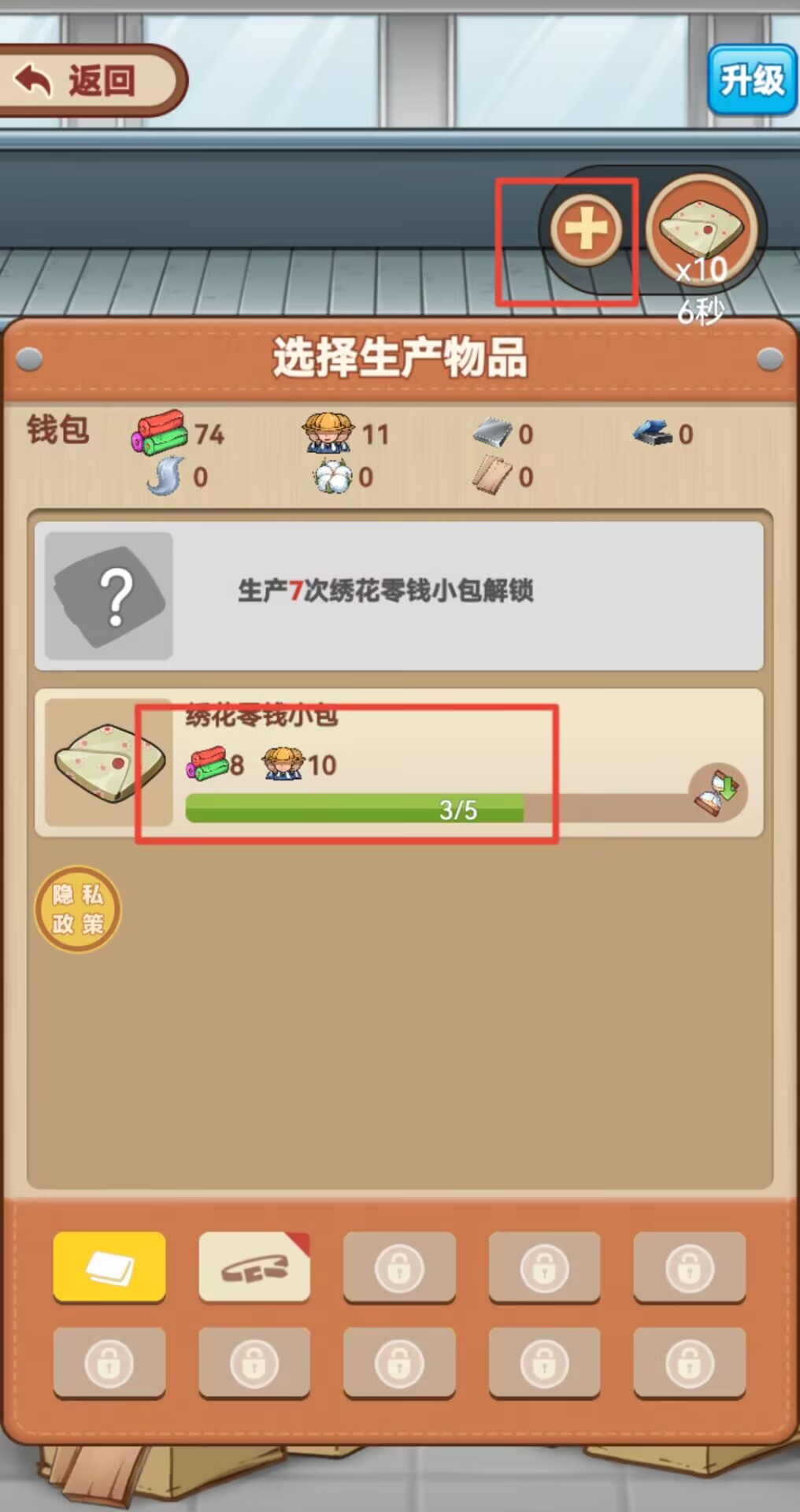Tap the third locked category slot in top row

(x=399, y=1268)
